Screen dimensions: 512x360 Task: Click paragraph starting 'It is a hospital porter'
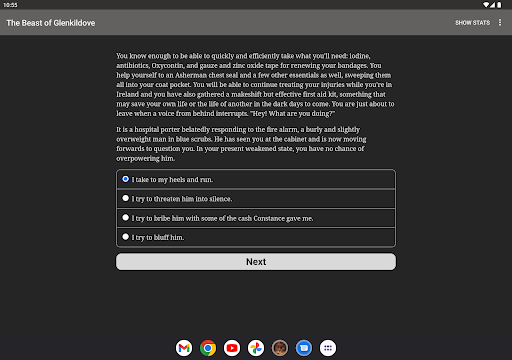241,144
